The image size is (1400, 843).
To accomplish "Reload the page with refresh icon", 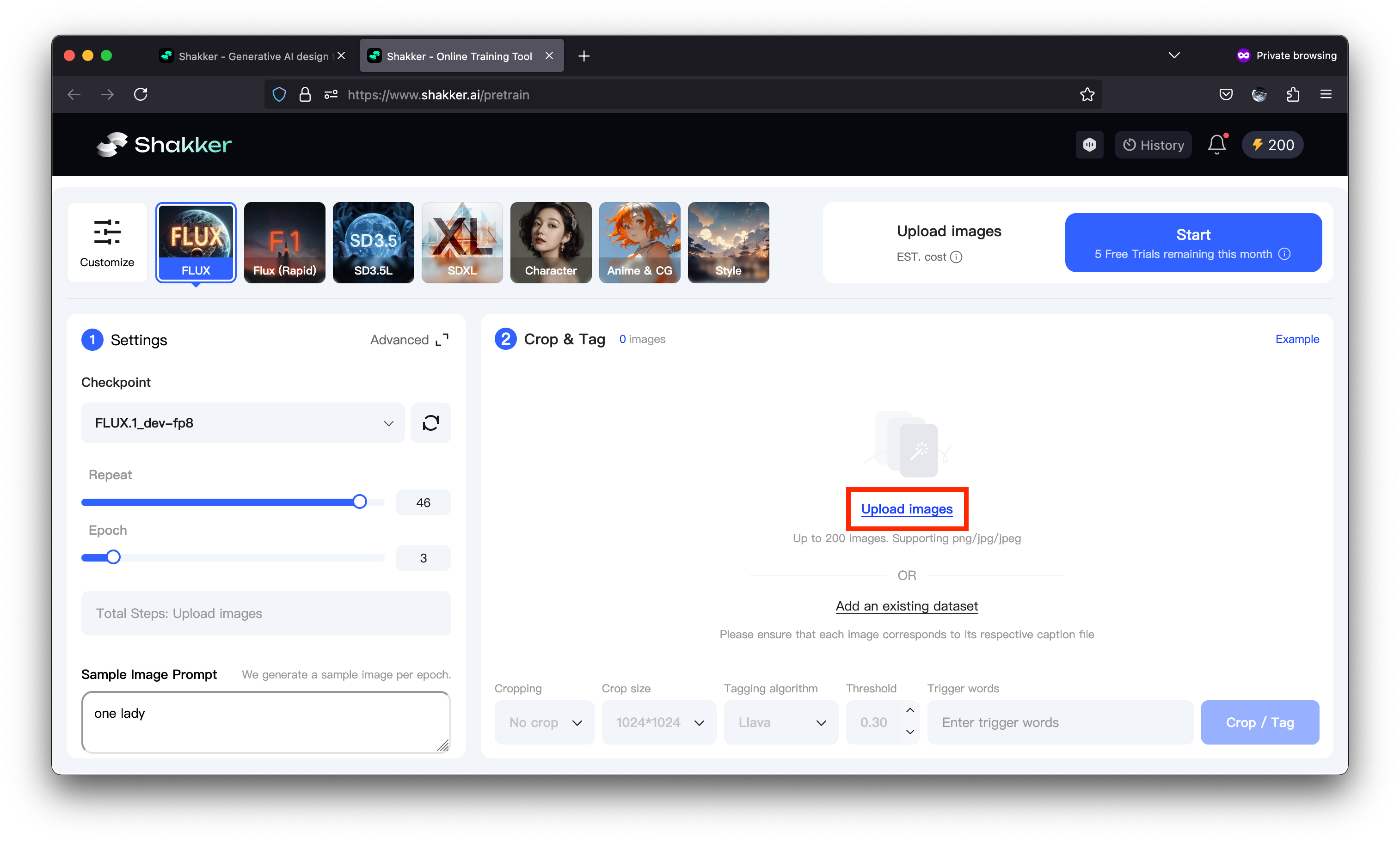I will pyautogui.click(x=141, y=94).
